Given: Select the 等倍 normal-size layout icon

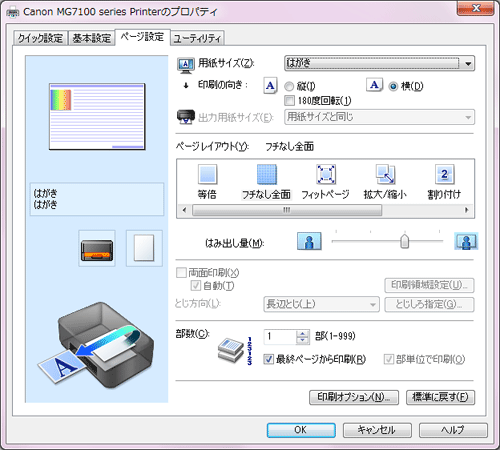Looking at the screenshot, I should tap(207, 174).
